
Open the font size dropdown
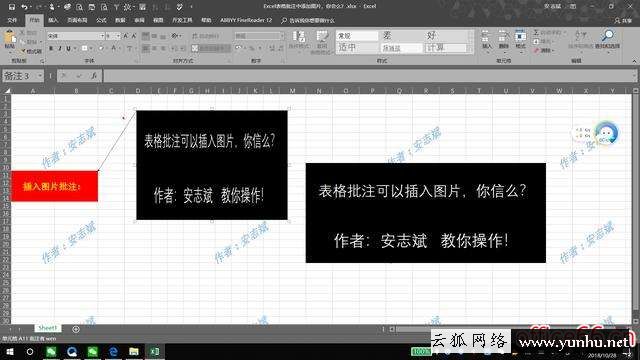[118, 36]
